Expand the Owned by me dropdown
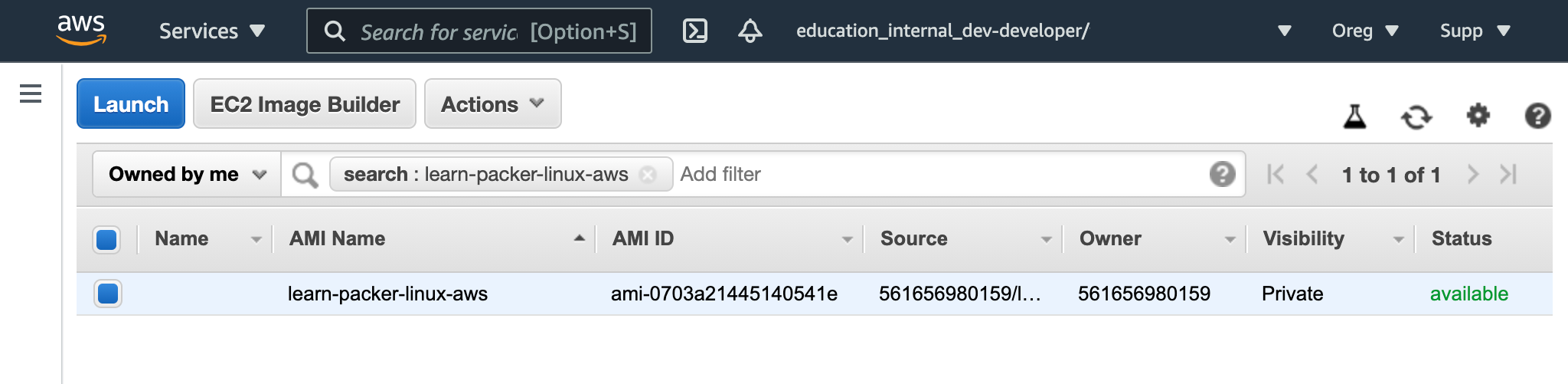 187,174
